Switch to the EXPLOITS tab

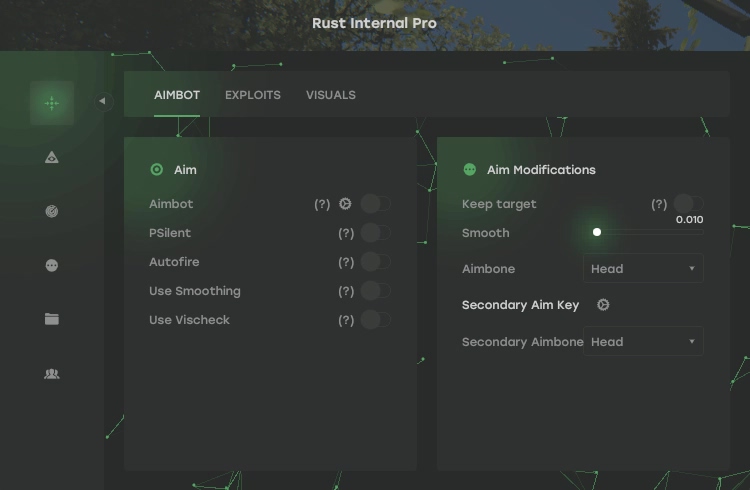pos(253,95)
